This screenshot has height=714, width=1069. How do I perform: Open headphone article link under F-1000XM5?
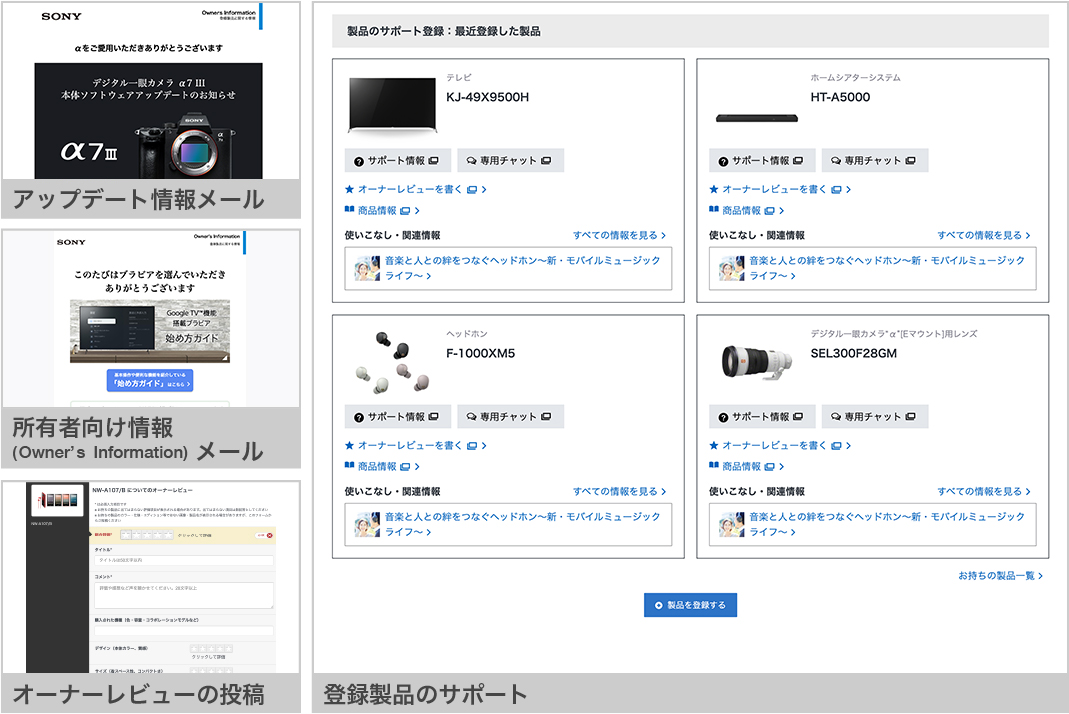pyautogui.click(x=522, y=524)
